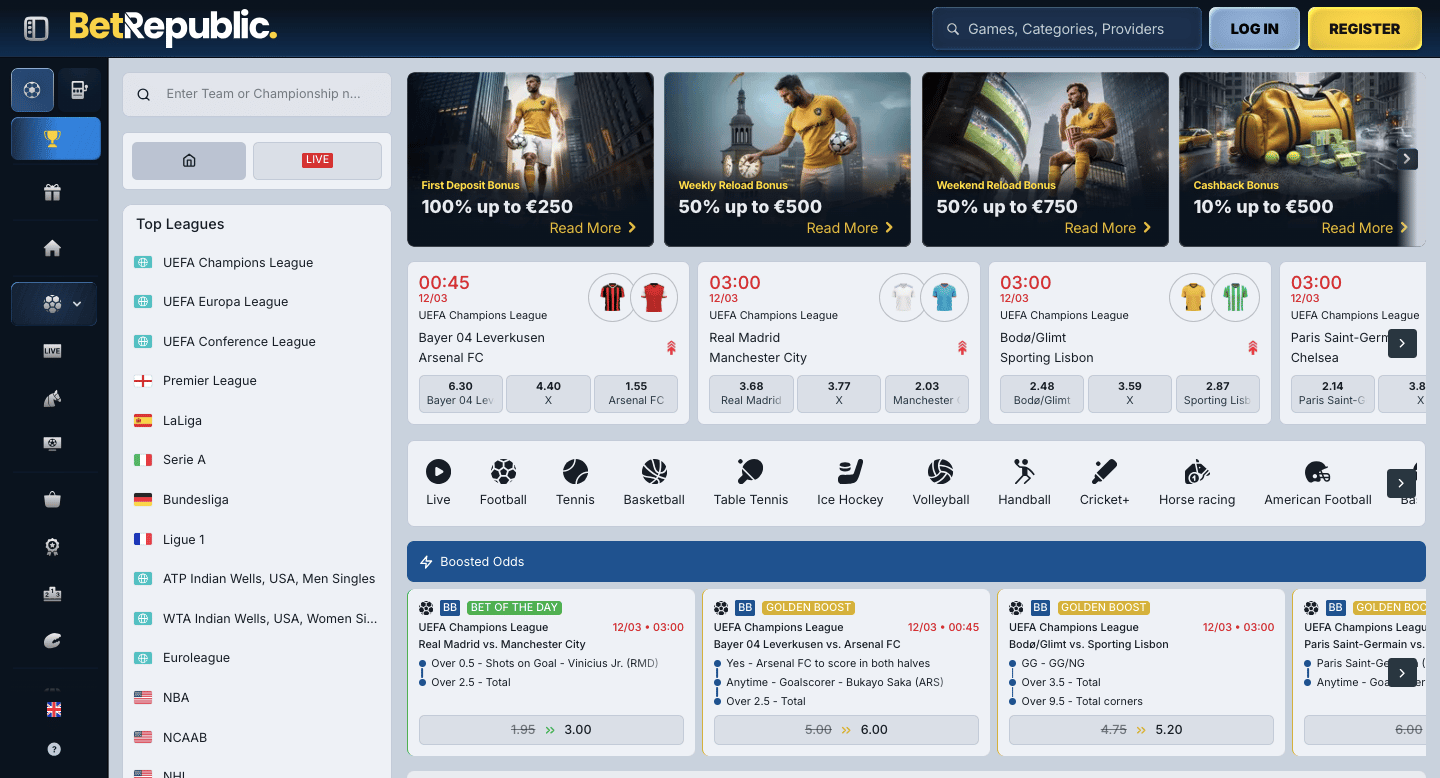Open the award ribbon badge icon
The image size is (1440, 778).
pos(53,546)
